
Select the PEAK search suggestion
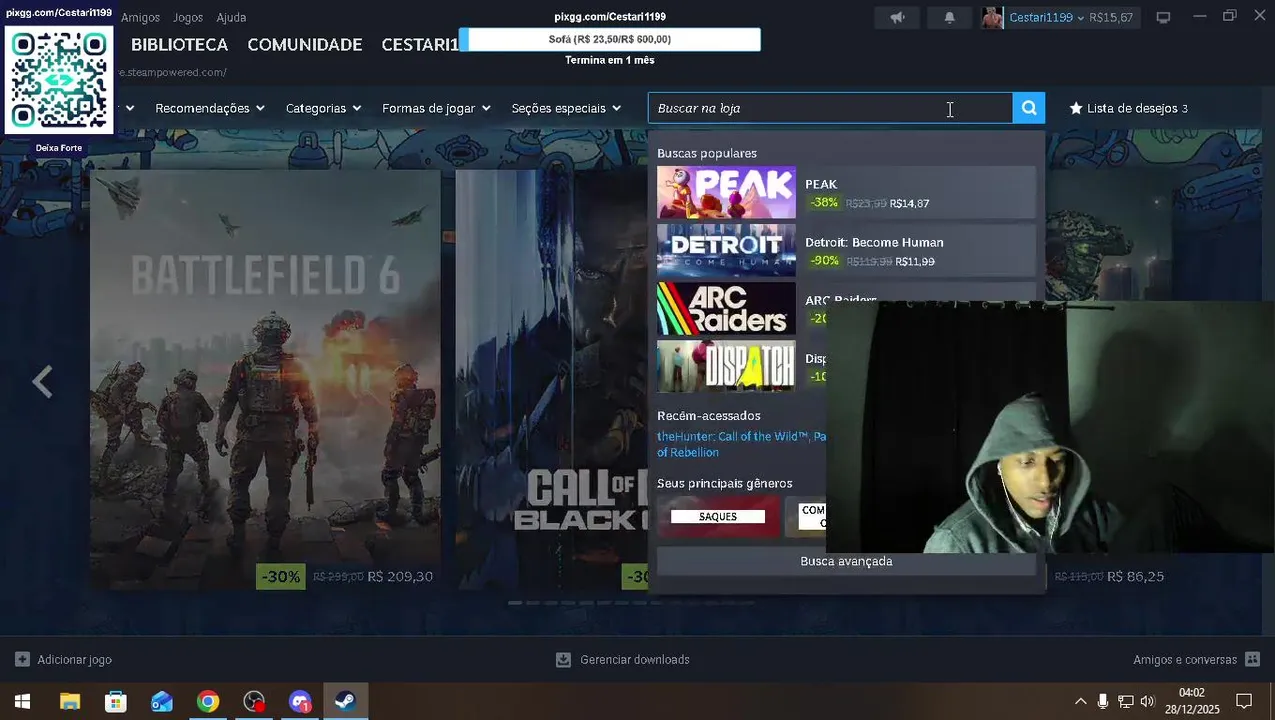coord(846,192)
